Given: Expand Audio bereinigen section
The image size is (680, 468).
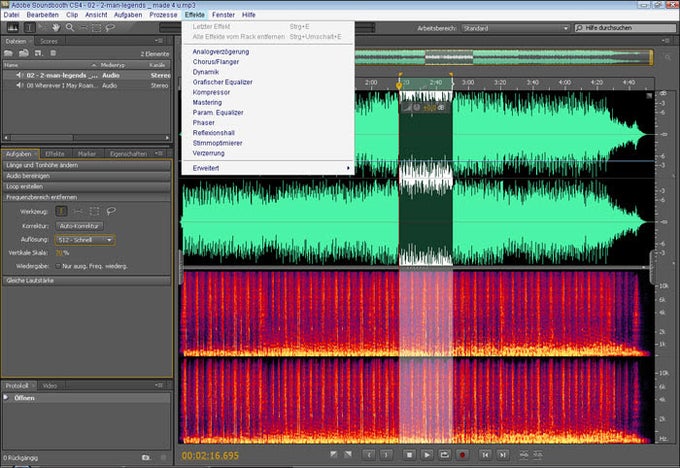Looking at the screenshot, I should (86, 176).
